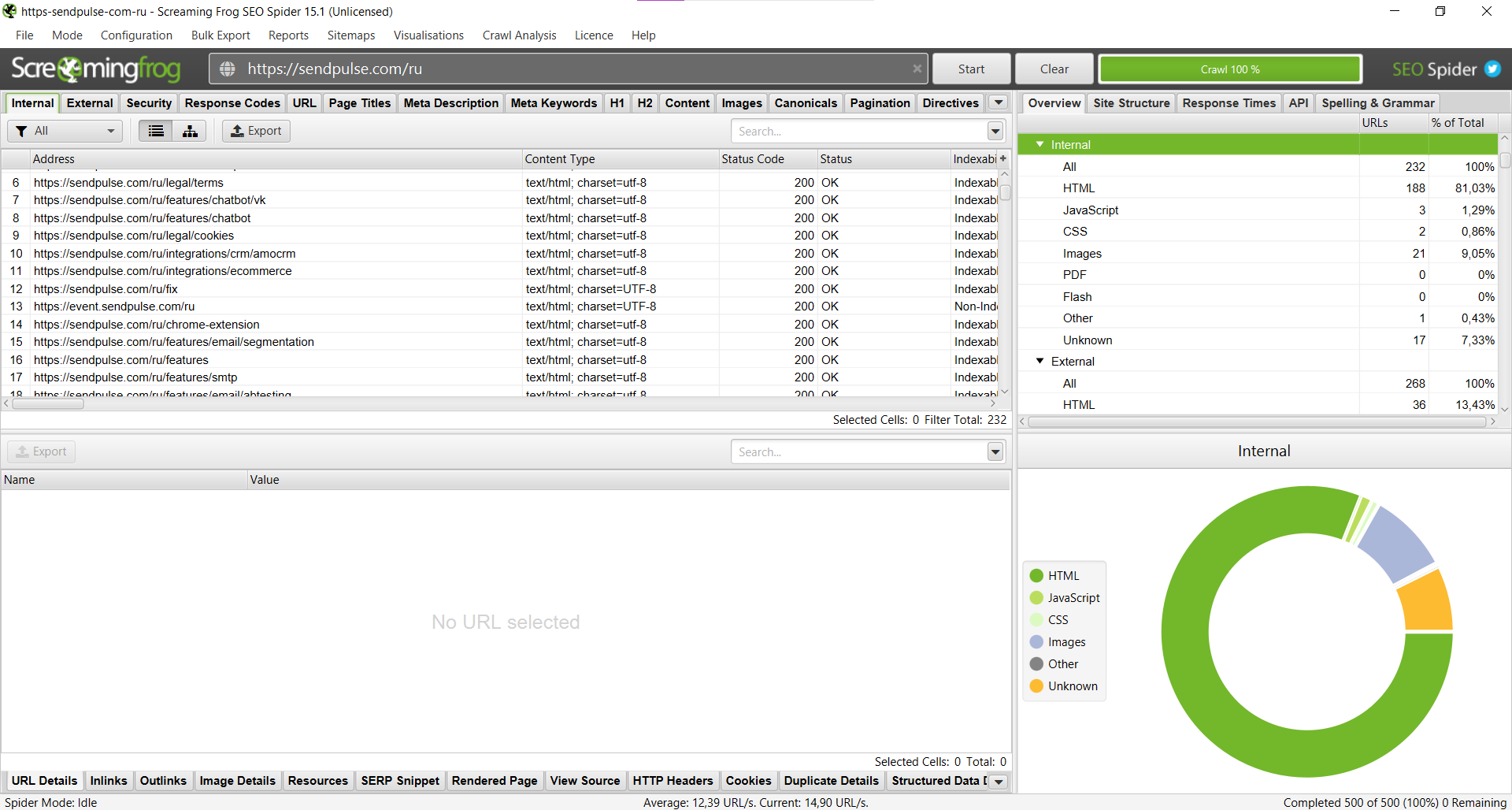Image resolution: width=1512 pixels, height=810 pixels.
Task: Select the JavaScript row in Overview
Action: coord(1258,210)
